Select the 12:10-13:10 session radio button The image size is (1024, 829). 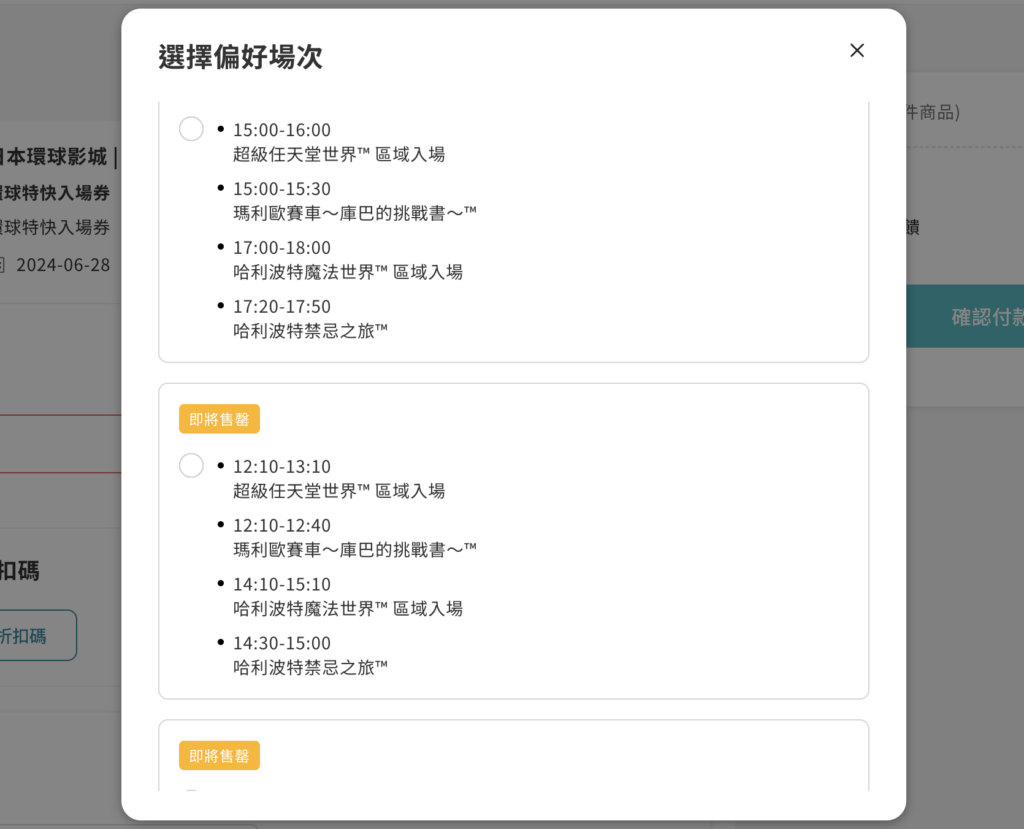[191, 466]
